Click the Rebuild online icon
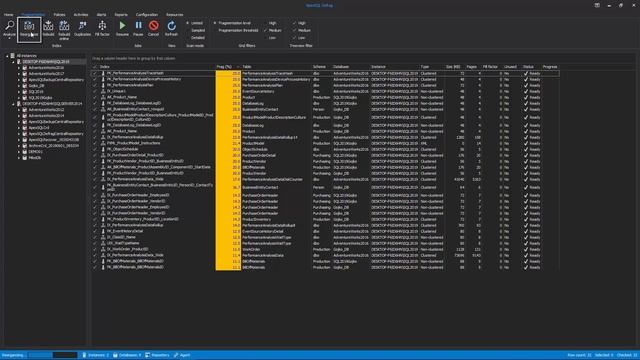 64,26
